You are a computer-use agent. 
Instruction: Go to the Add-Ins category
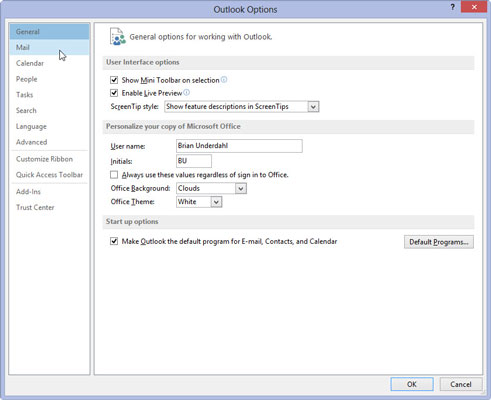(49, 192)
